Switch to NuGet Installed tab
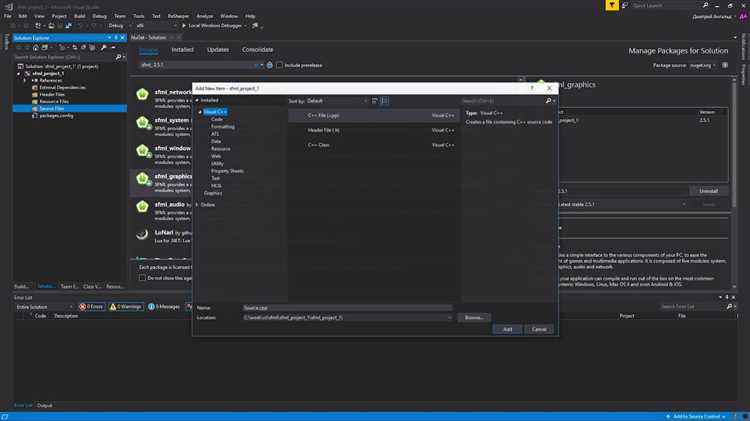750x421 pixels. coord(183,50)
